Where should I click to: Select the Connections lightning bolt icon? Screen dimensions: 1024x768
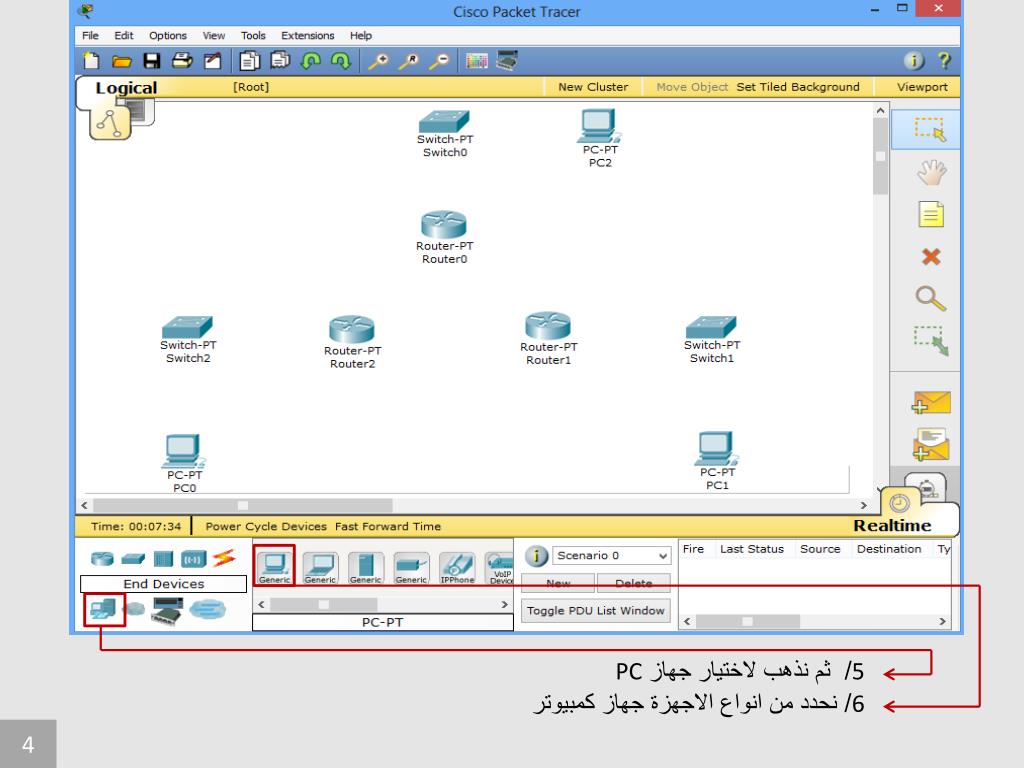[223, 558]
